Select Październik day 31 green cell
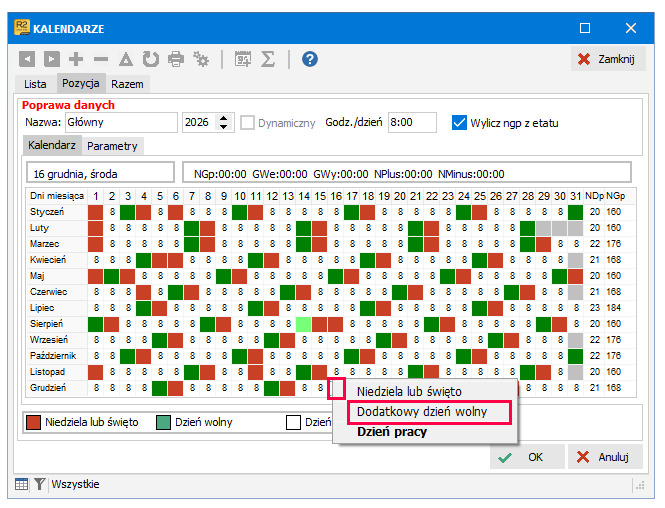 tap(576, 356)
